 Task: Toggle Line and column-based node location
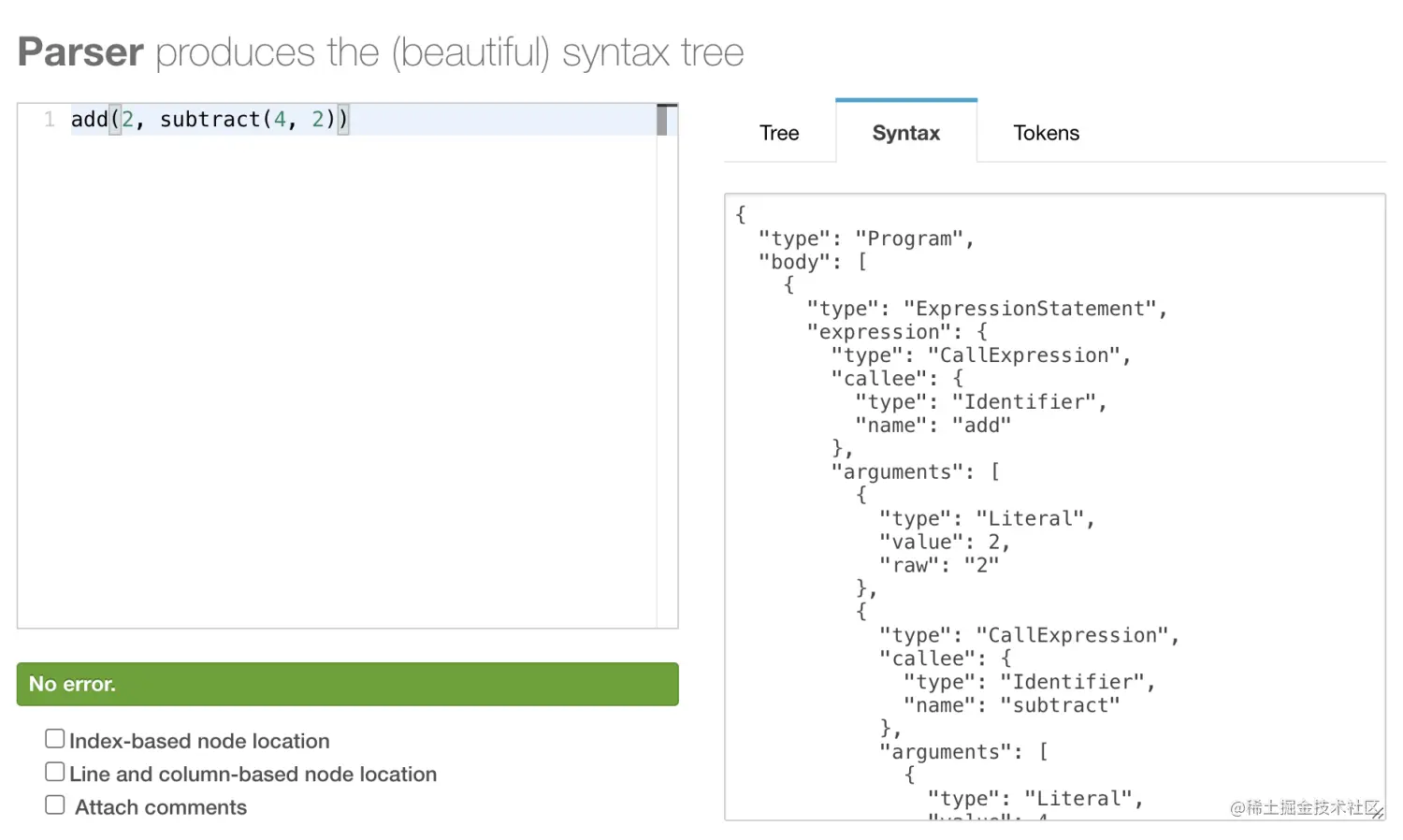[x=55, y=772]
